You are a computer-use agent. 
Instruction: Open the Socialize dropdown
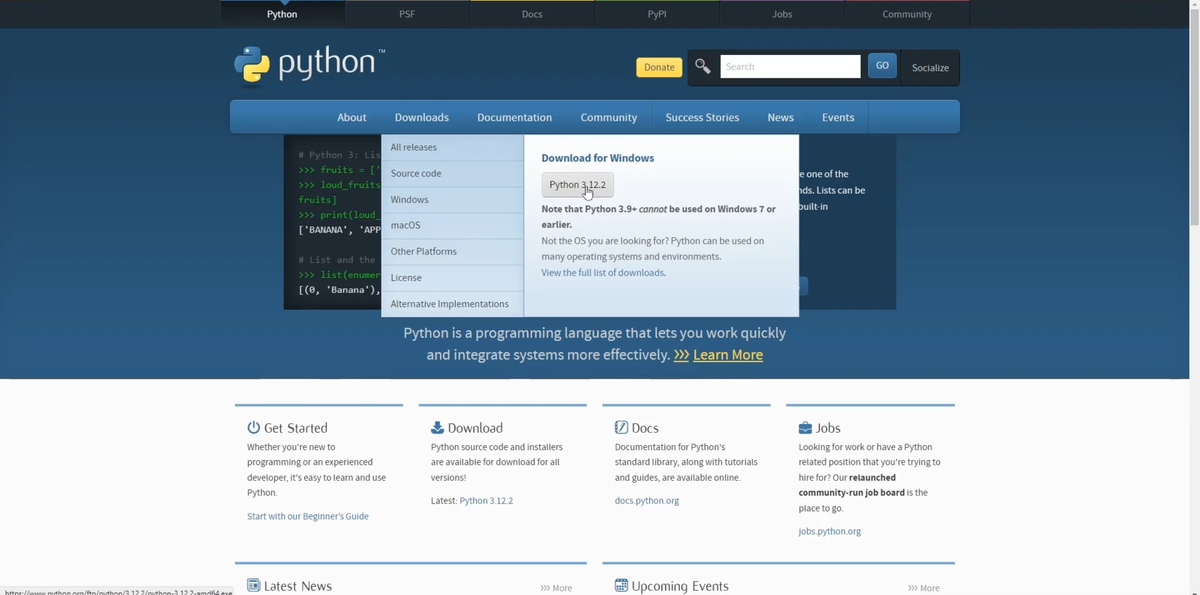tap(930, 67)
